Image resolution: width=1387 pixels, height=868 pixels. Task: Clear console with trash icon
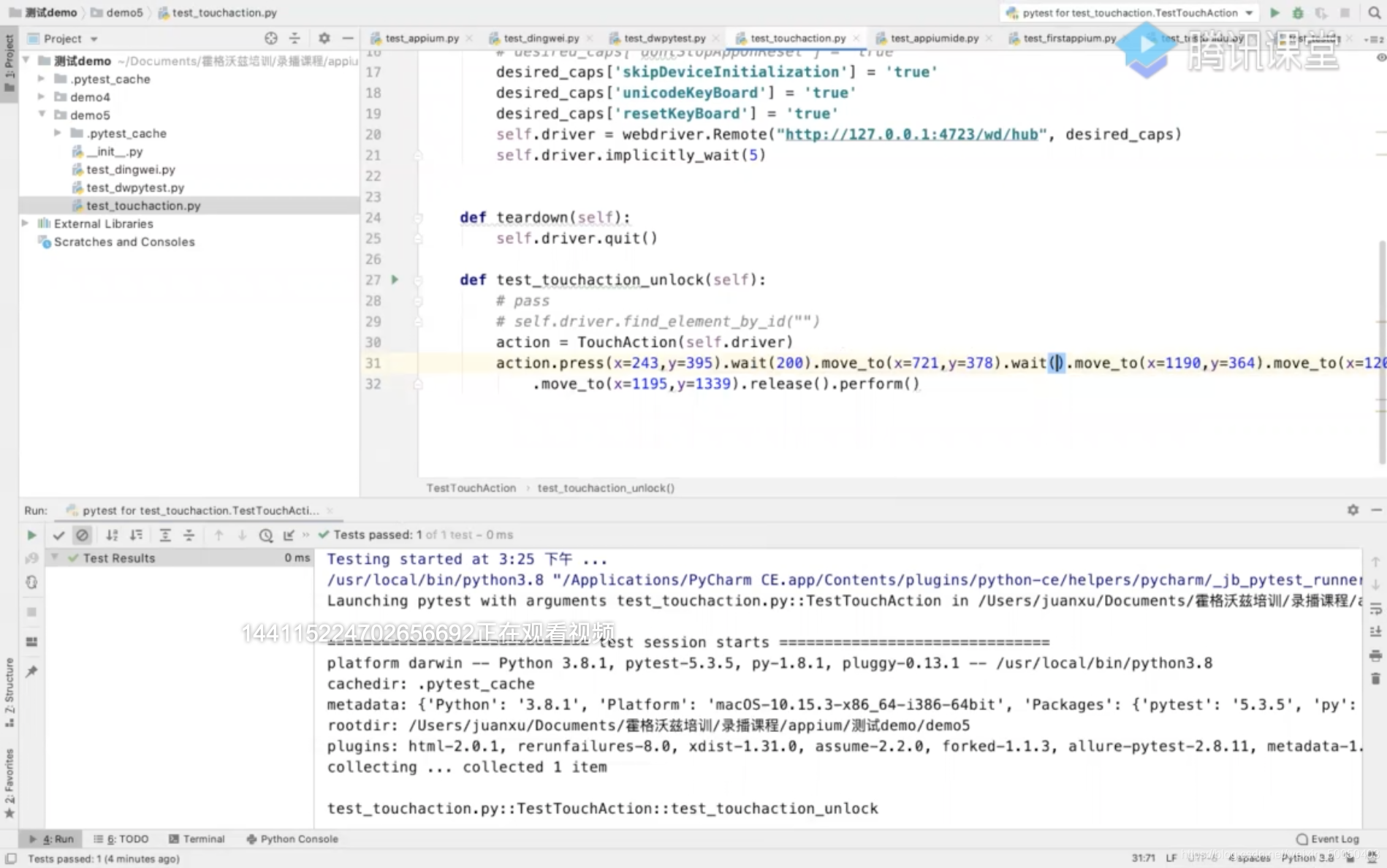(1375, 679)
